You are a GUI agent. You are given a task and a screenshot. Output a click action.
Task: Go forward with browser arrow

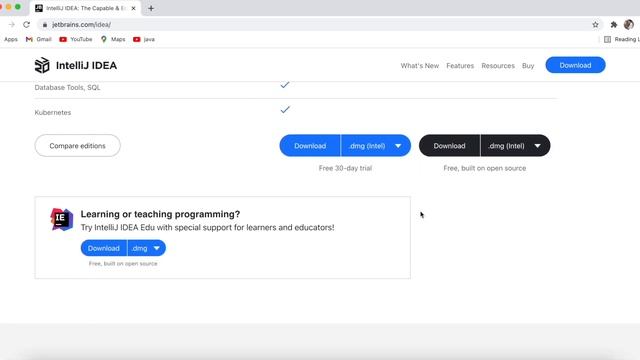[11, 24]
